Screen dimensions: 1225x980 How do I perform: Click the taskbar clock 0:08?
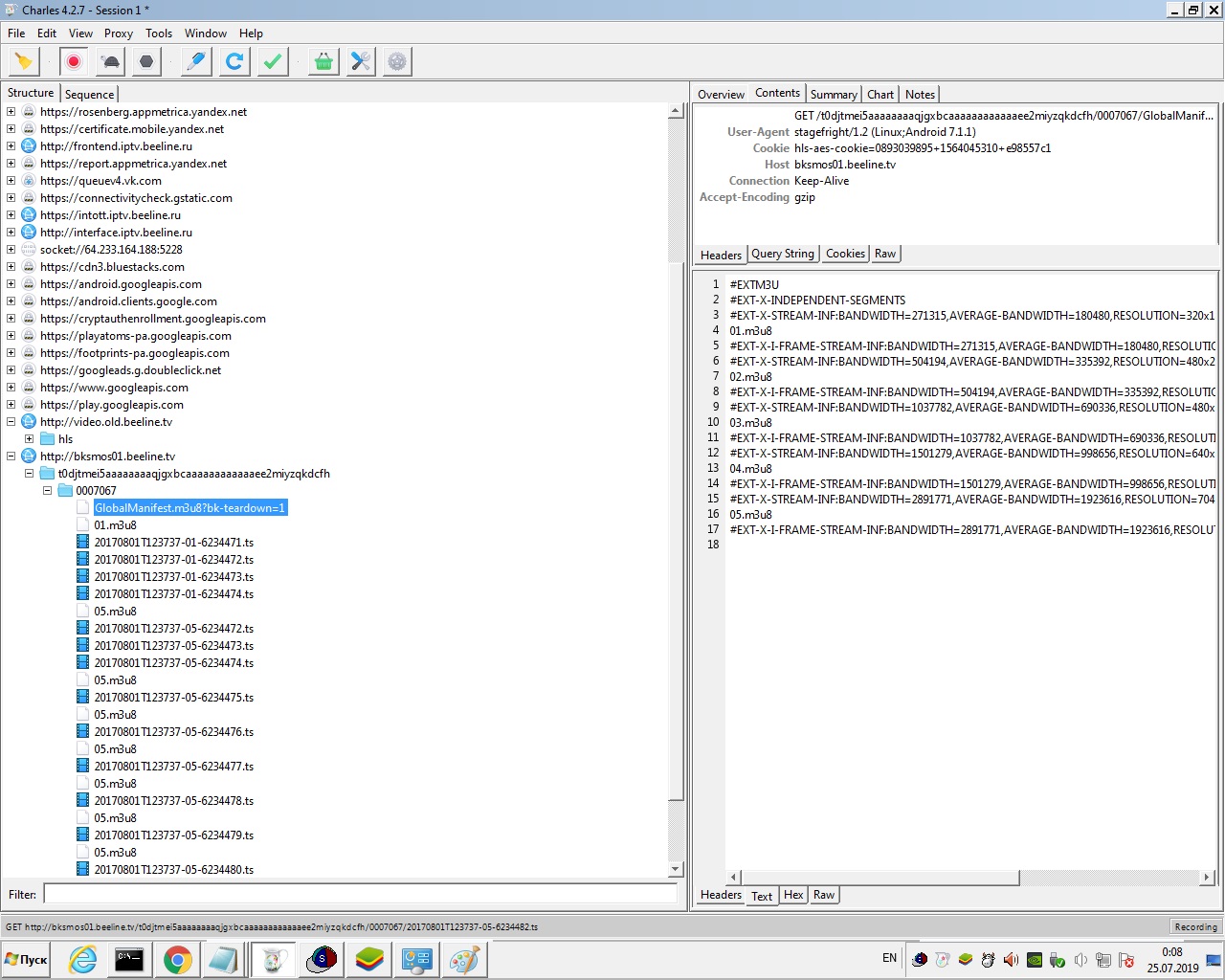pos(1172,952)
